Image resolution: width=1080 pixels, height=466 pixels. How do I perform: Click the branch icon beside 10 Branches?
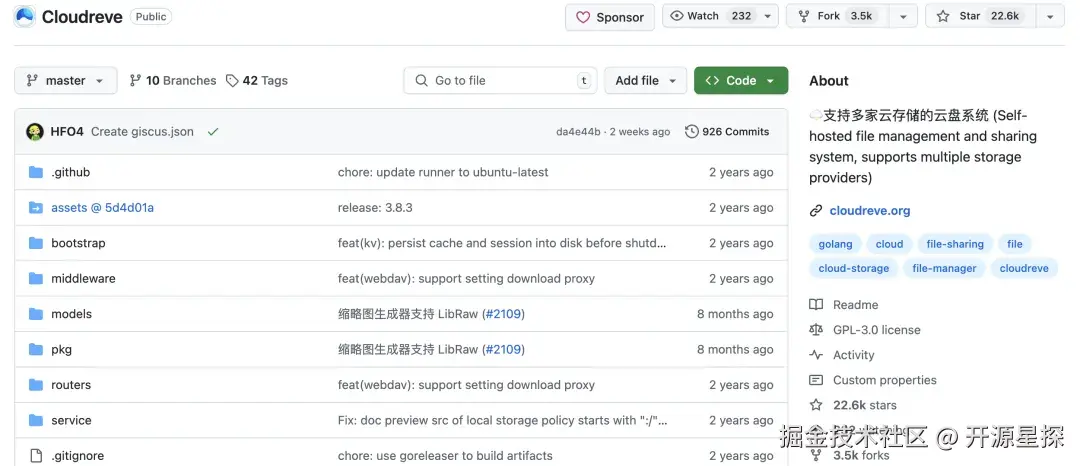pos(136,81)
